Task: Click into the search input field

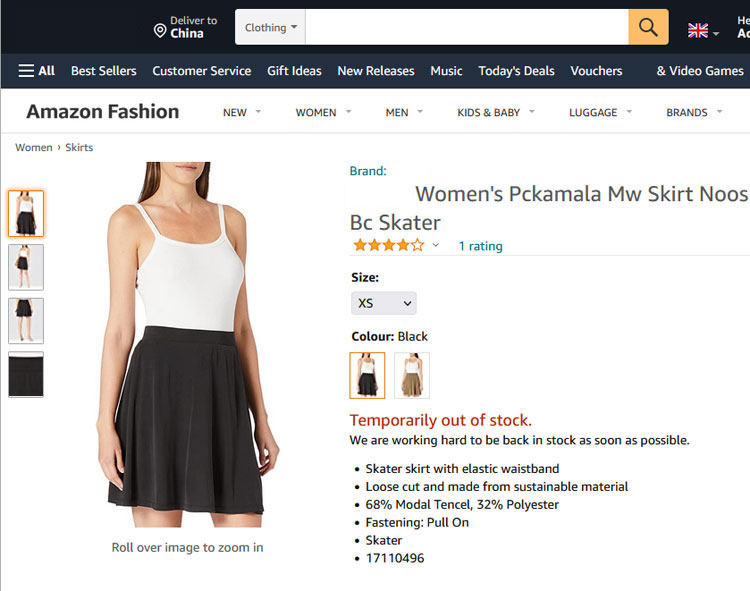Action: click(x=466, y=27)
